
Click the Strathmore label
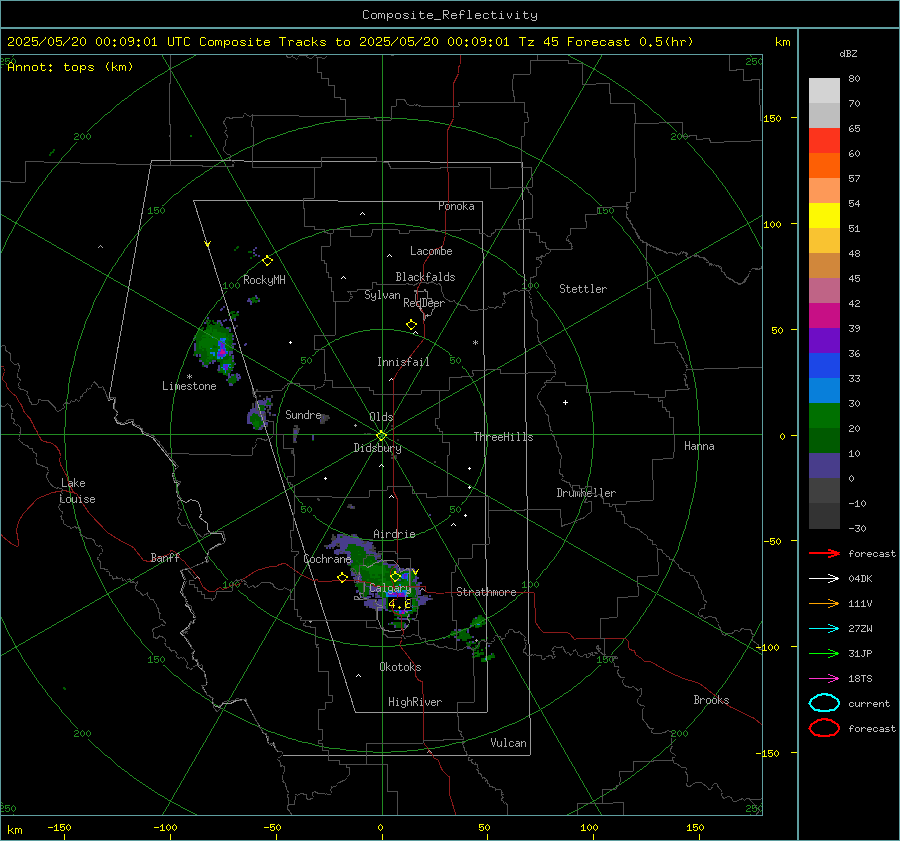pyautogui.click(x=486, y=592)
